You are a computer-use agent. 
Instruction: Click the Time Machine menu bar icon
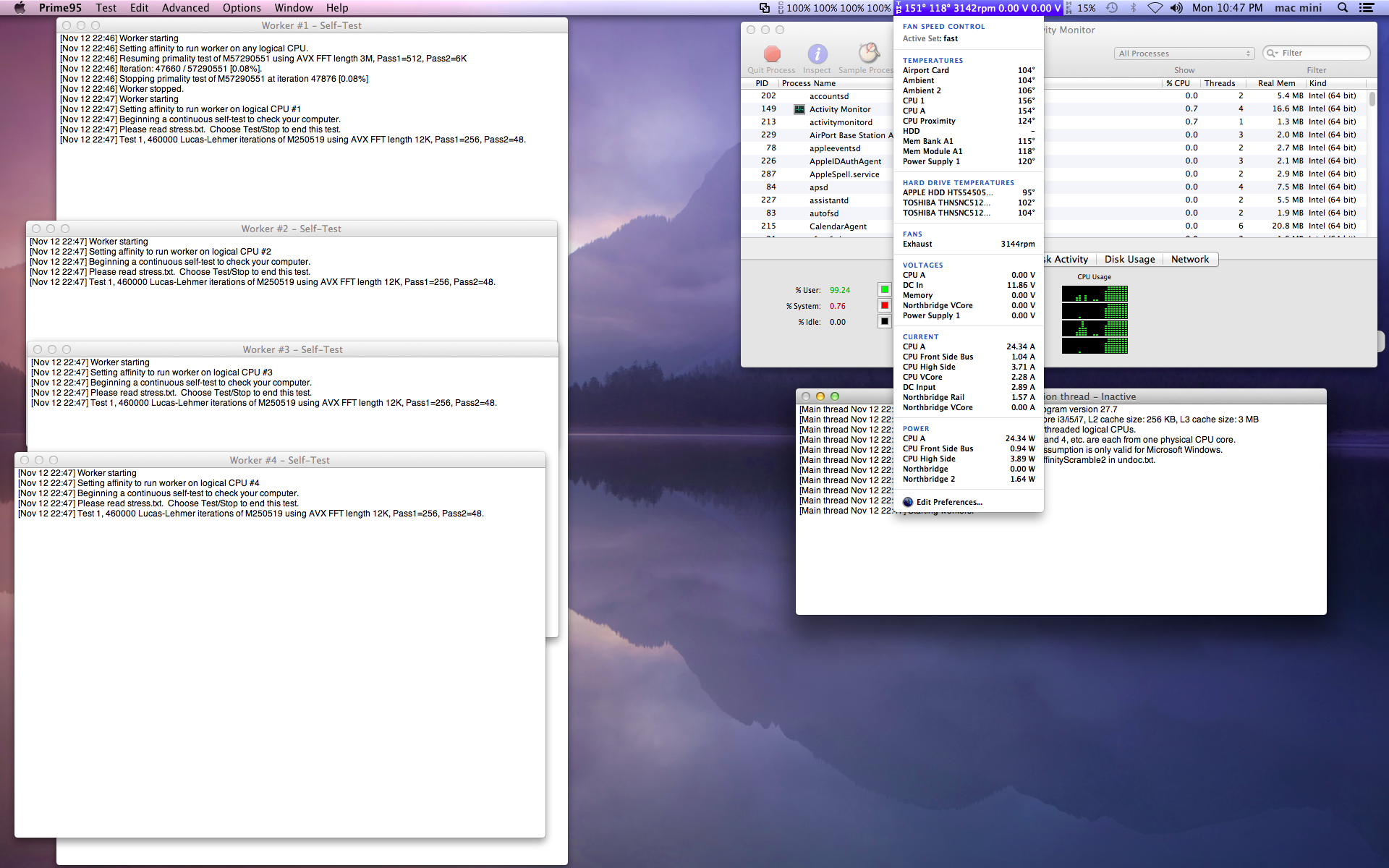point(1112,8)
